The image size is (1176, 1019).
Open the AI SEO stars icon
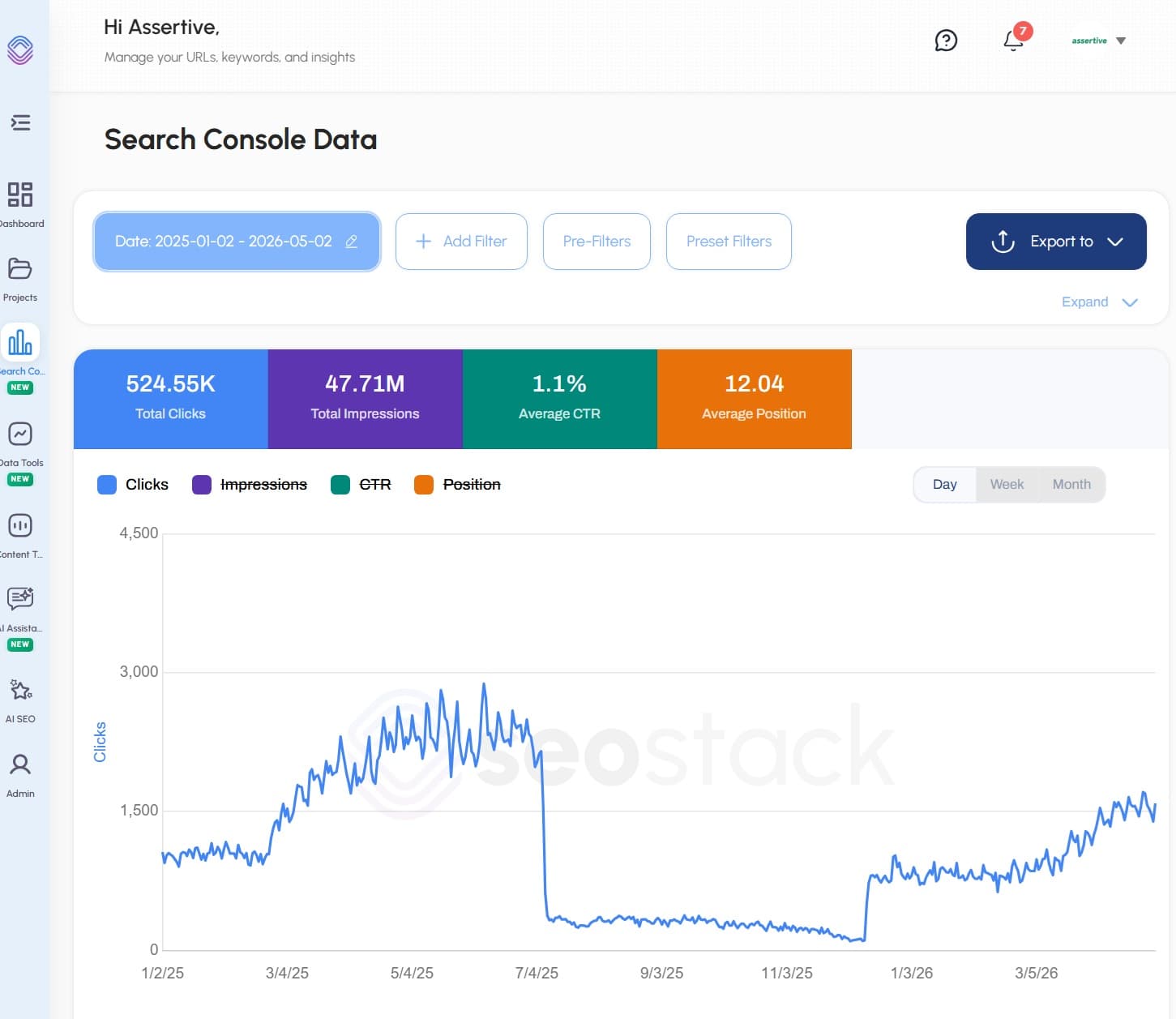[20, 690]
